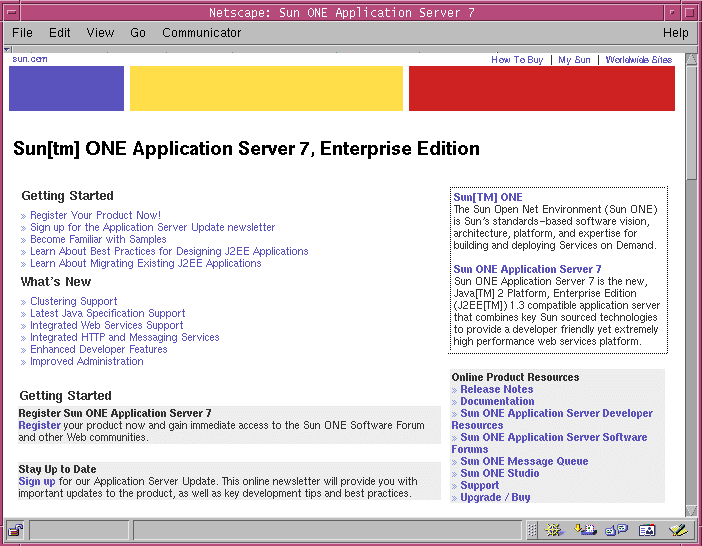Image resolution: width=702 pixels, height=546 pixels.
Task: Expand the collapsed toolbar triangle under File
Action: [x=7, y=49]
